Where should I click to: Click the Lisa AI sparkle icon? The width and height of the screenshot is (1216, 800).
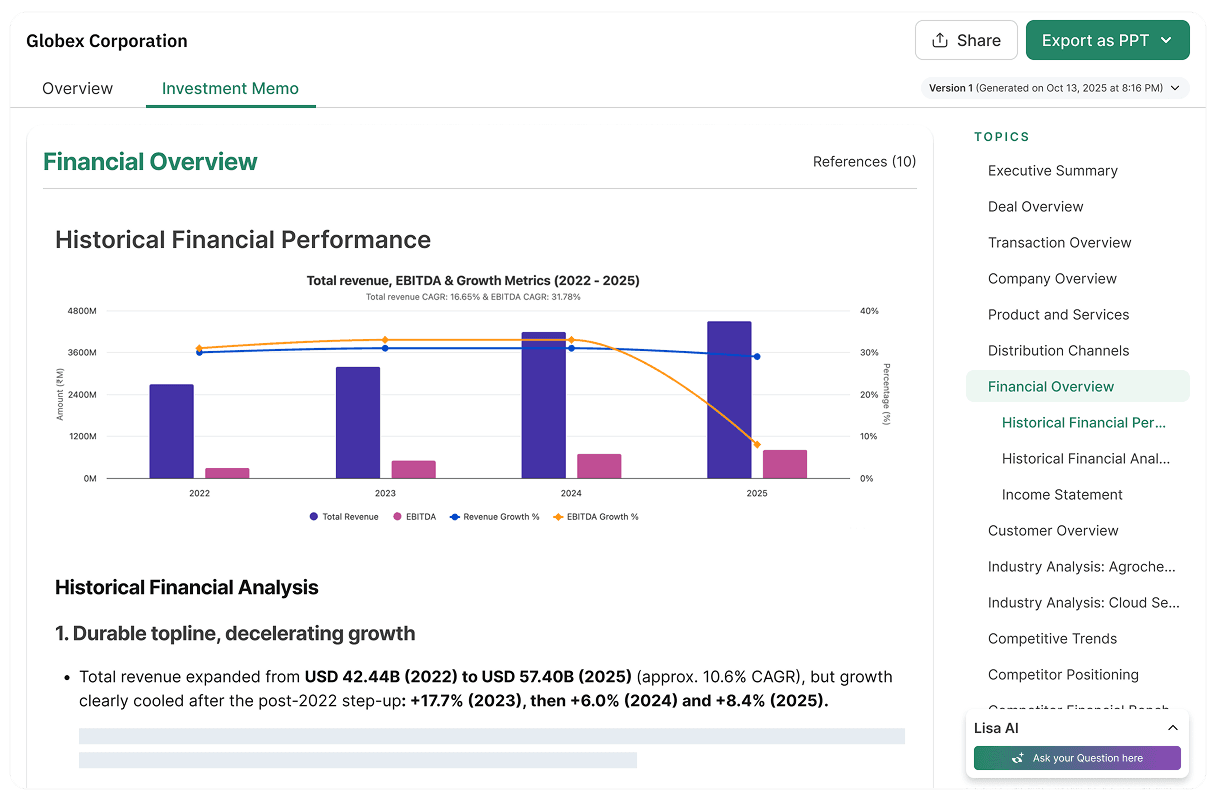click(1018, 758)
